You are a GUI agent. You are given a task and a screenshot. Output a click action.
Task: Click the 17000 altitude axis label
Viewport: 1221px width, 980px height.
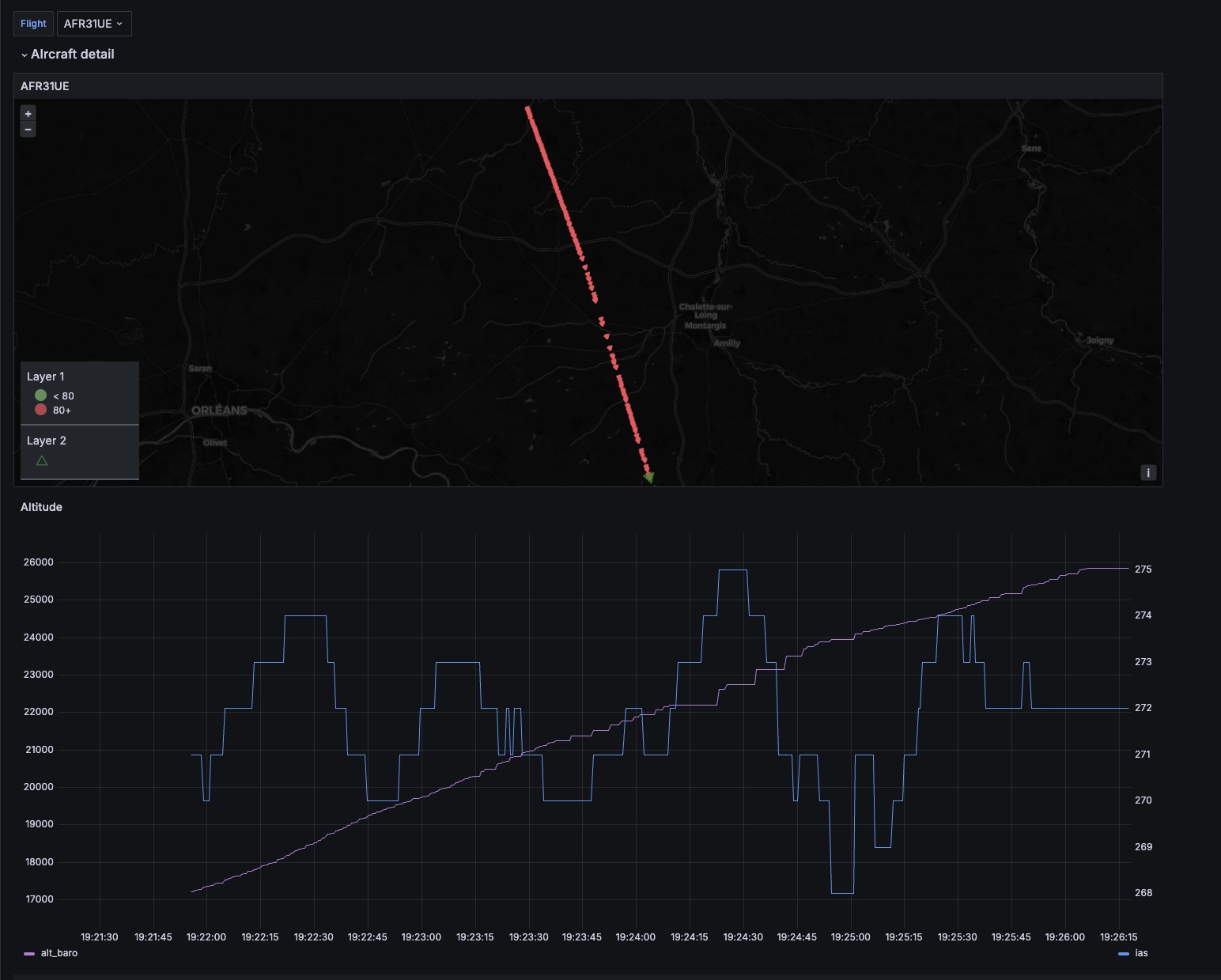40,899
